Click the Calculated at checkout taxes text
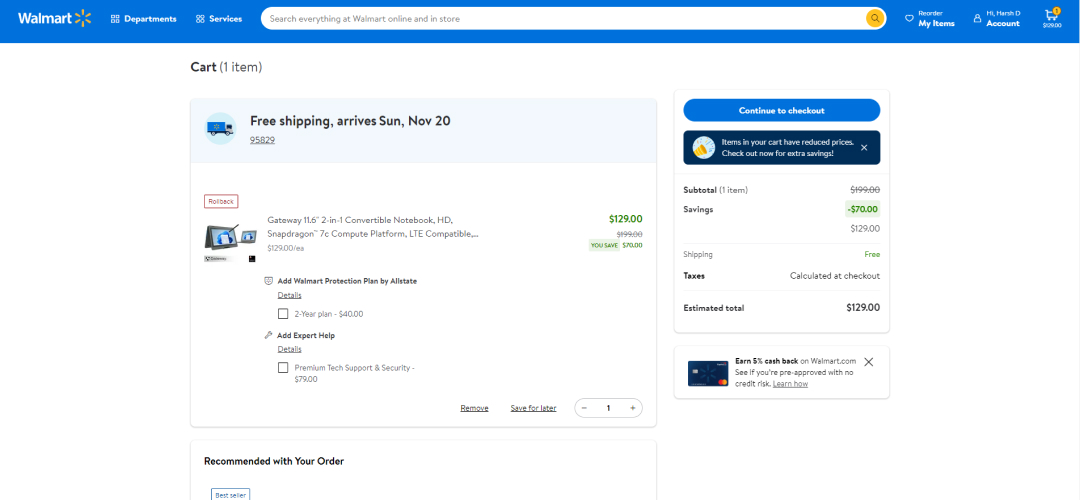 coord(835,275)
